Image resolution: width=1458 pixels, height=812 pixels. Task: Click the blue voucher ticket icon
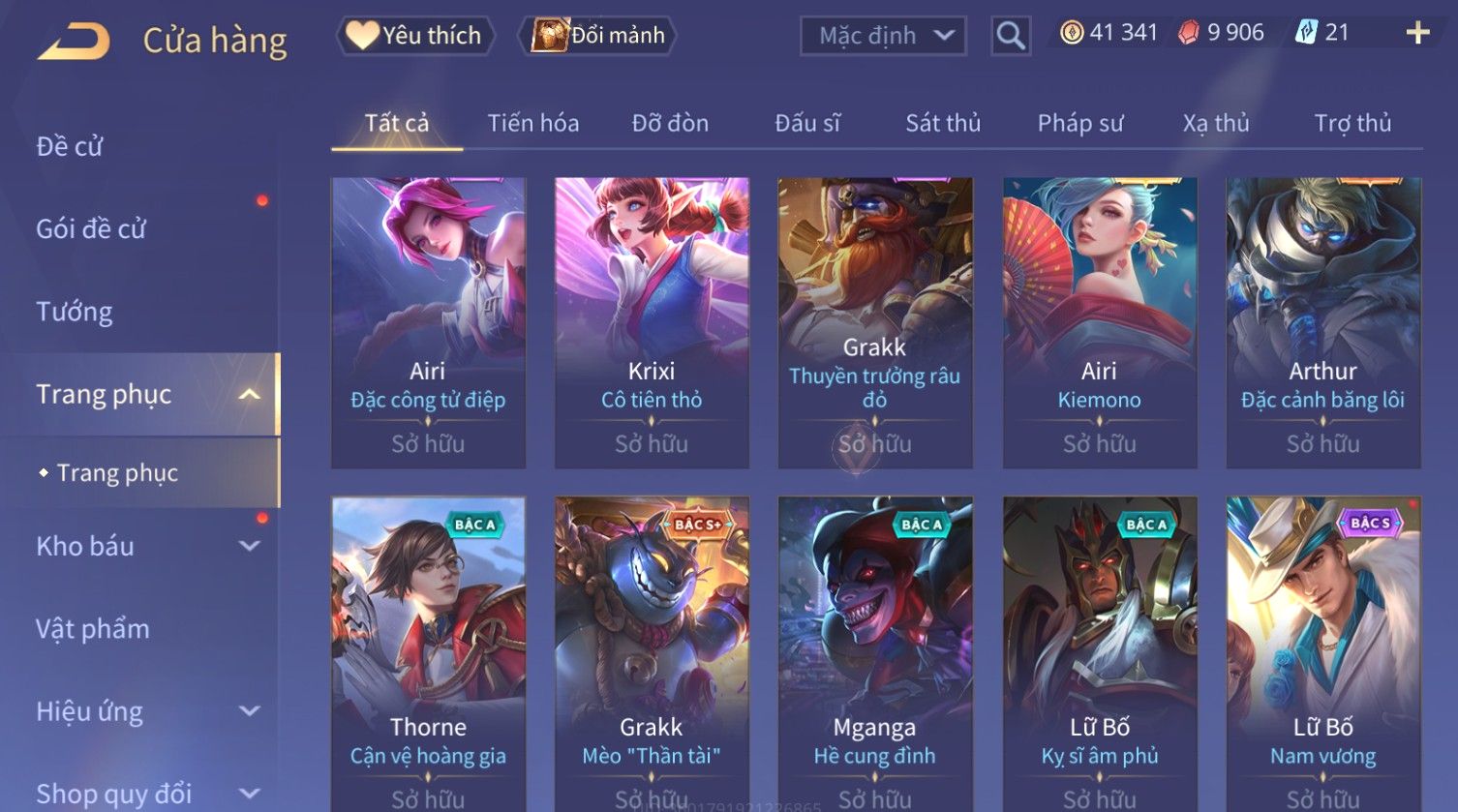[1306, 33]
